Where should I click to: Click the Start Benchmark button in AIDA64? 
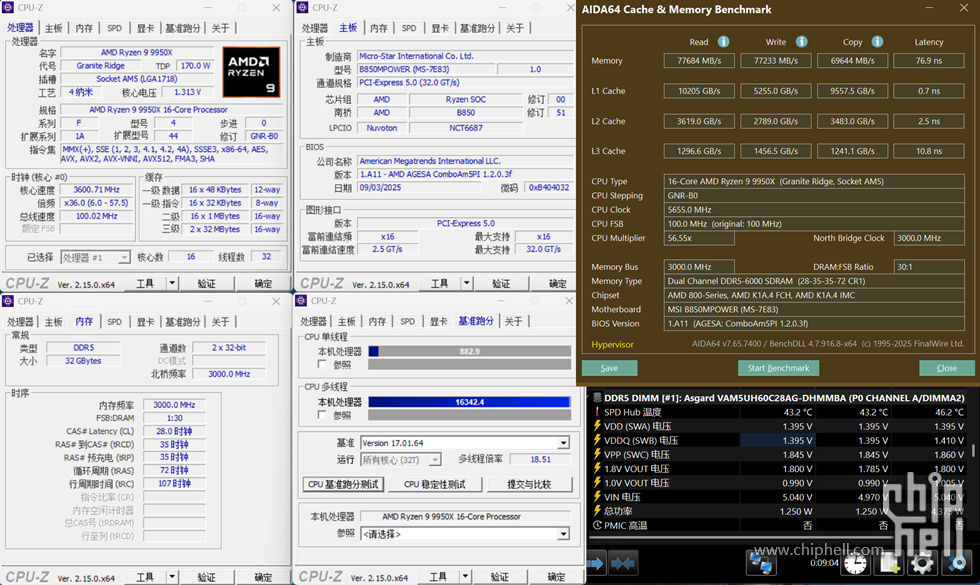(x=779, y=368)
